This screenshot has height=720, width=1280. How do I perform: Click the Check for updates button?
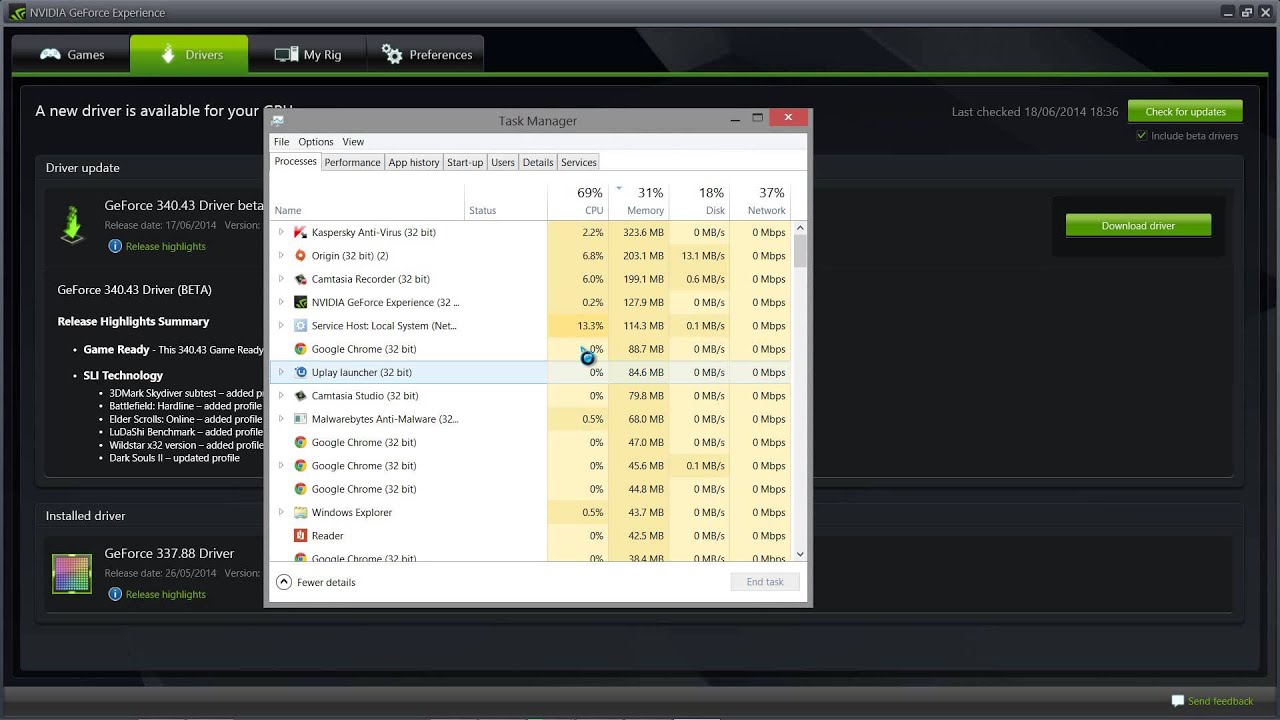click(1185, 112)
